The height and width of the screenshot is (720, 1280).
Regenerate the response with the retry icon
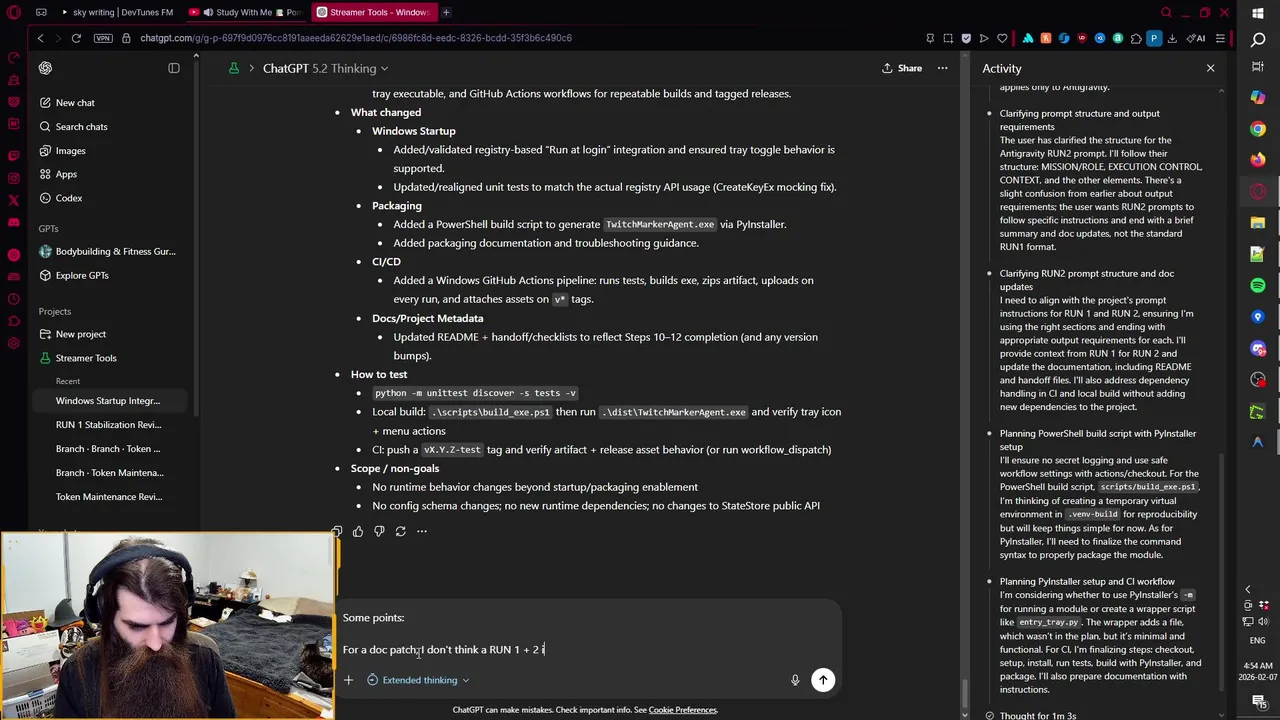point(400,531)
